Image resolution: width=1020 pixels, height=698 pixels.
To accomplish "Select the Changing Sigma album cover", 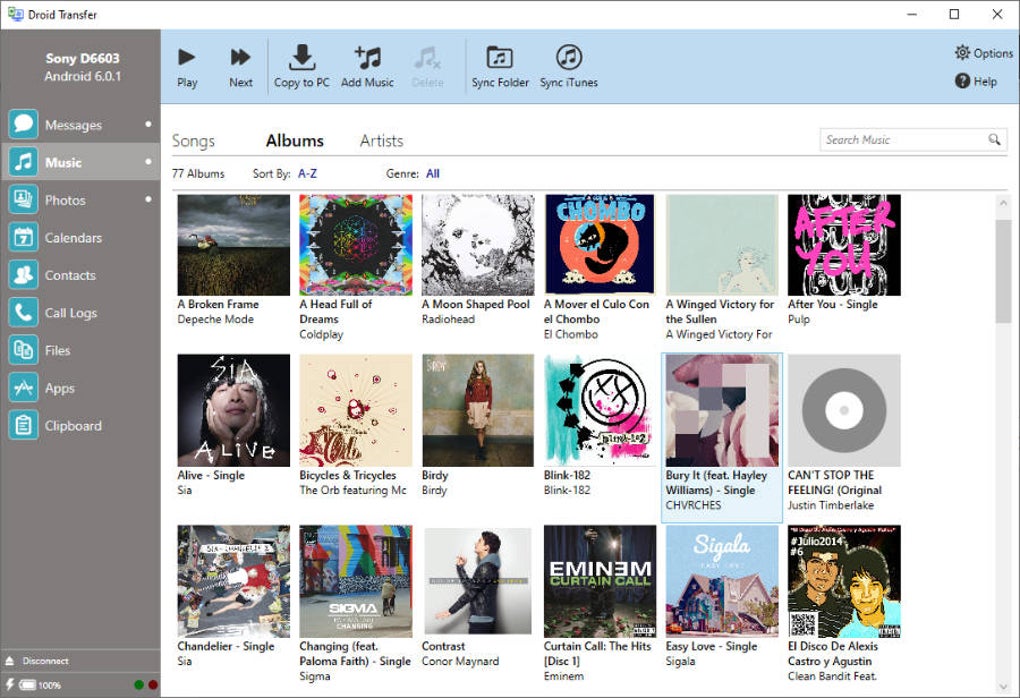I will point(356,582).
